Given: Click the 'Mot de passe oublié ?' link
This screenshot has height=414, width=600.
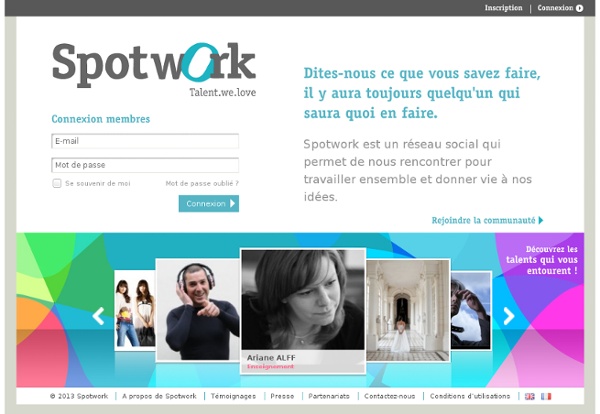Looking at the screenshot, I should [x=202, y=183].
